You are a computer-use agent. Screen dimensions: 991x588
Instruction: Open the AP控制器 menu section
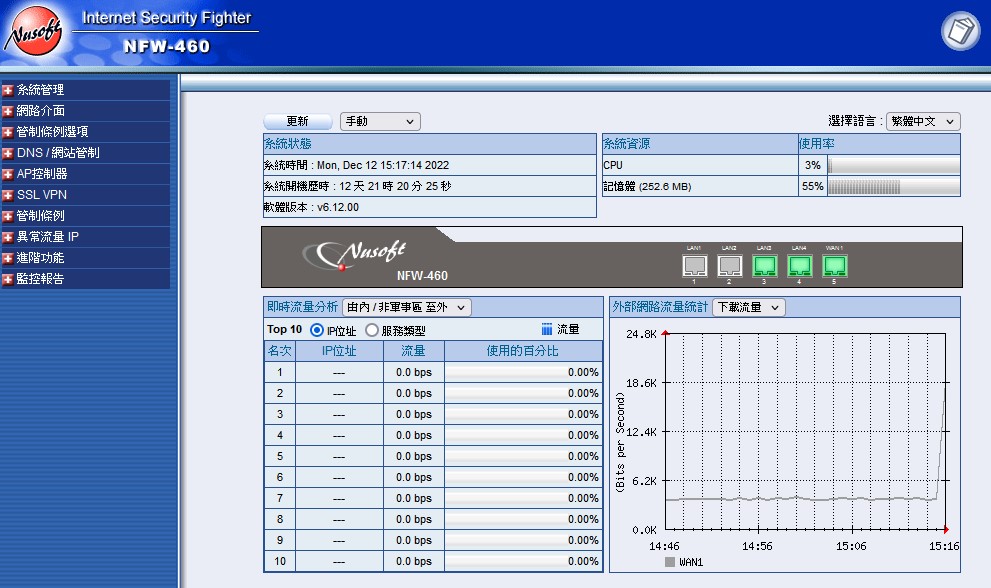click(42, 174)
